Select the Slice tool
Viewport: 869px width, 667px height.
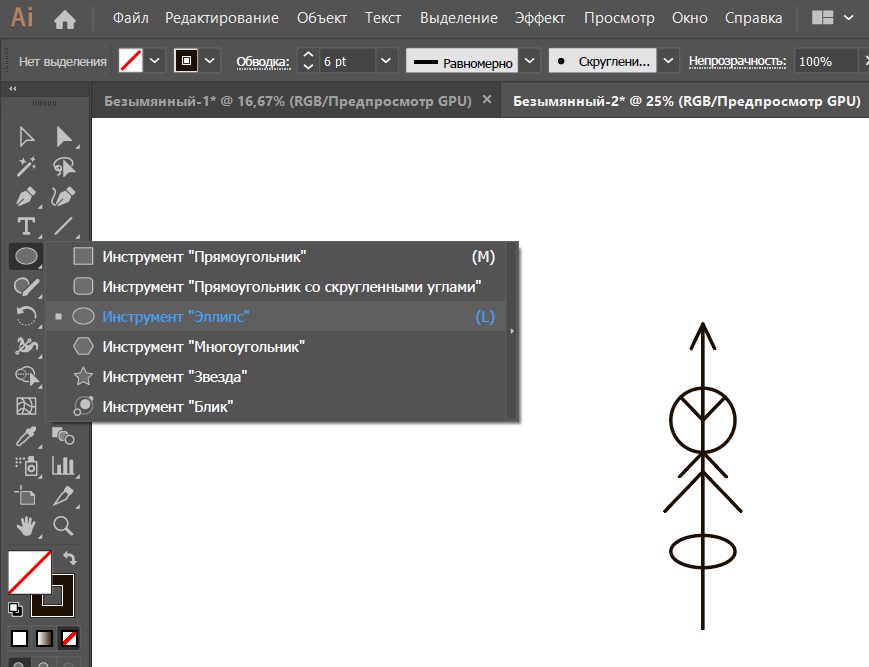pyautogui.click(x=63, y=496)
